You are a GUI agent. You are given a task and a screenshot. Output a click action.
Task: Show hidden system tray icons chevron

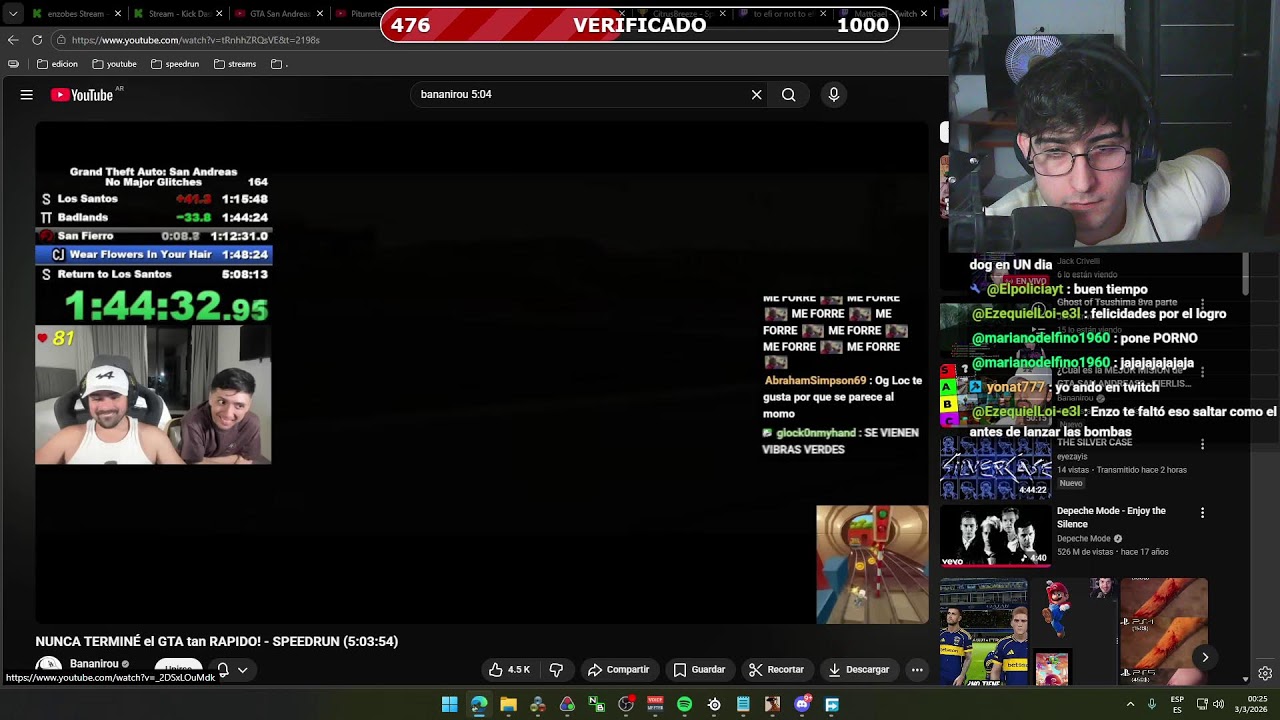(x=1131, y=704)
